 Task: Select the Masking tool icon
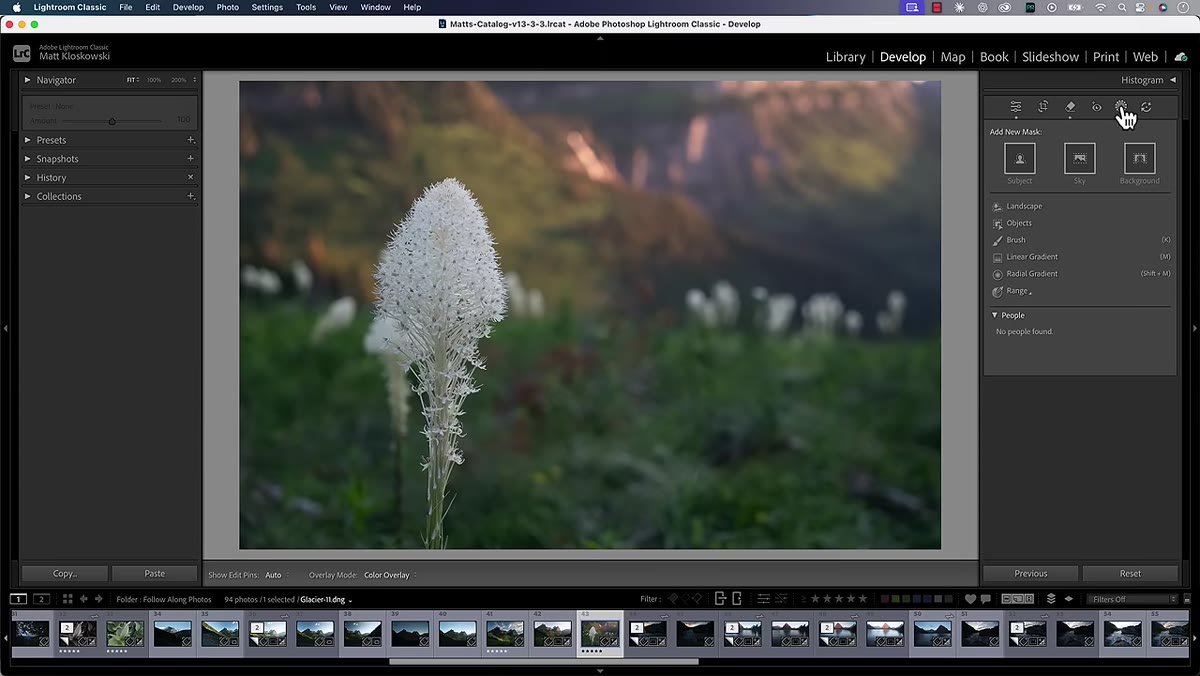coord(1121,107)
